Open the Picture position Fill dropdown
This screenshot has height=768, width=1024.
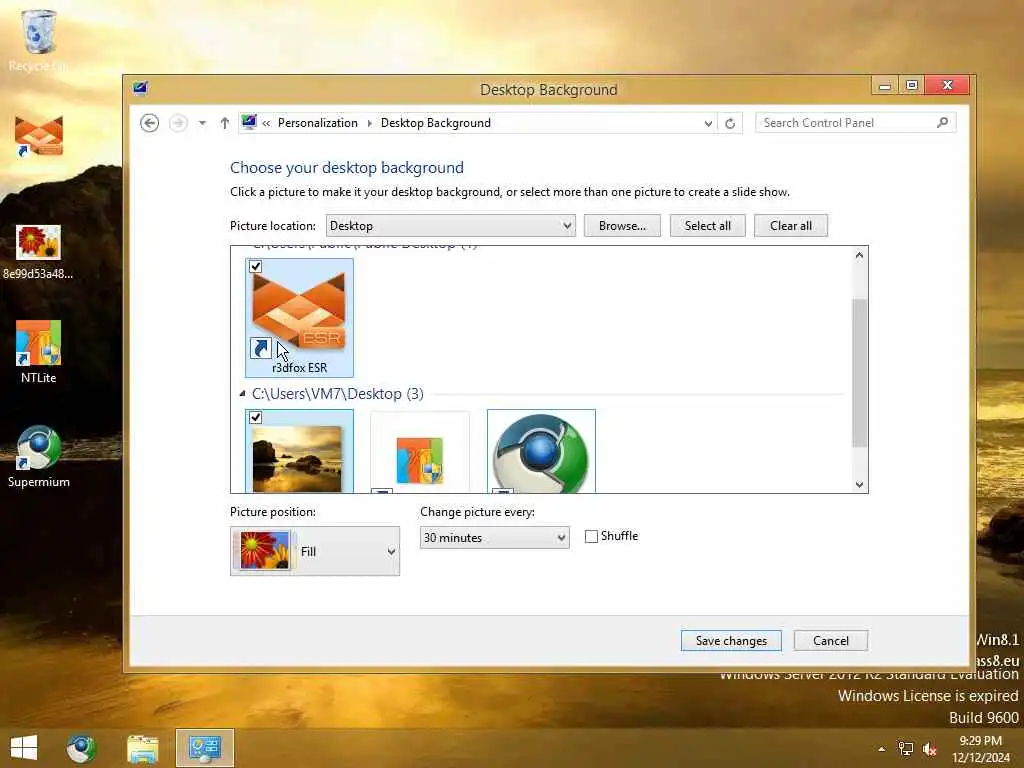coord(315,551)
